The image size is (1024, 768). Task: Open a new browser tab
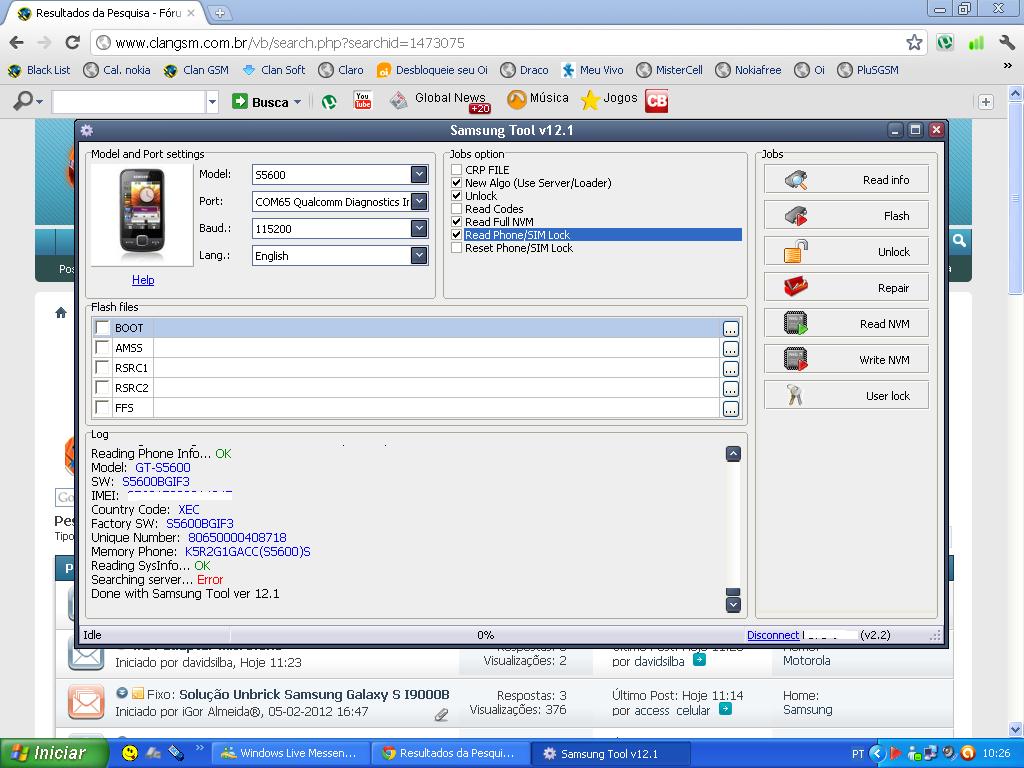pos(219,13)
